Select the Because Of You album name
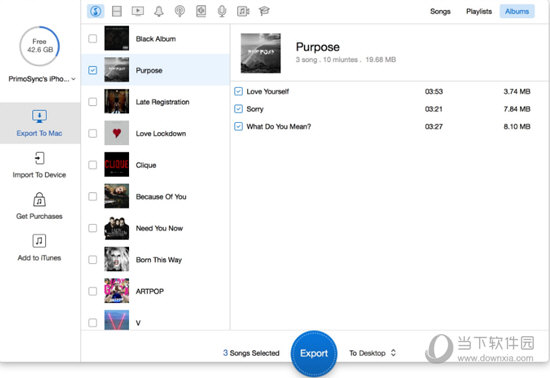Viewport: 550px width, 378px height. [x=161, y=197]
